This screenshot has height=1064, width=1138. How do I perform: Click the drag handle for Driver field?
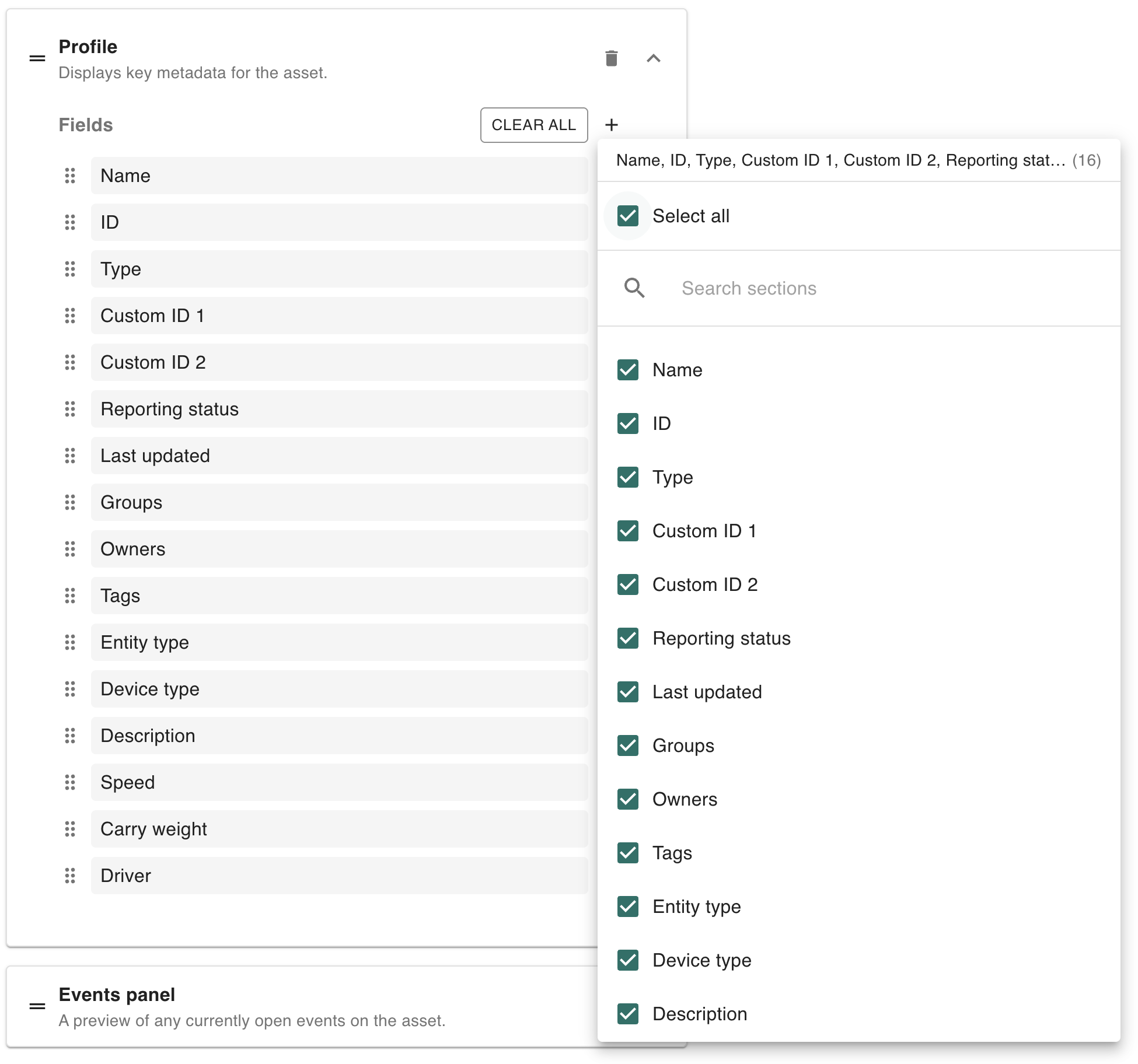pyautogui.click(x=70, y=876)
